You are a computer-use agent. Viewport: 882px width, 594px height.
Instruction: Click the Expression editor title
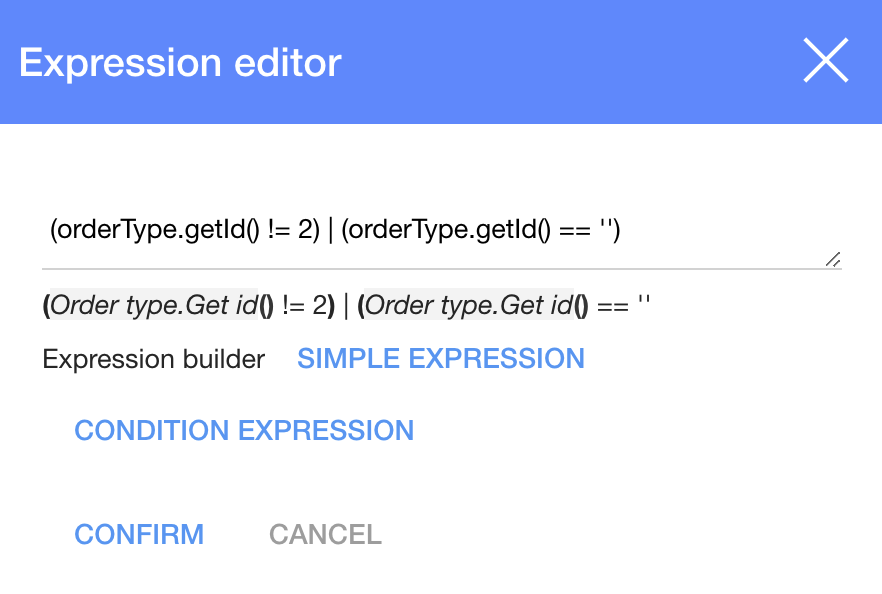[180, 62]
